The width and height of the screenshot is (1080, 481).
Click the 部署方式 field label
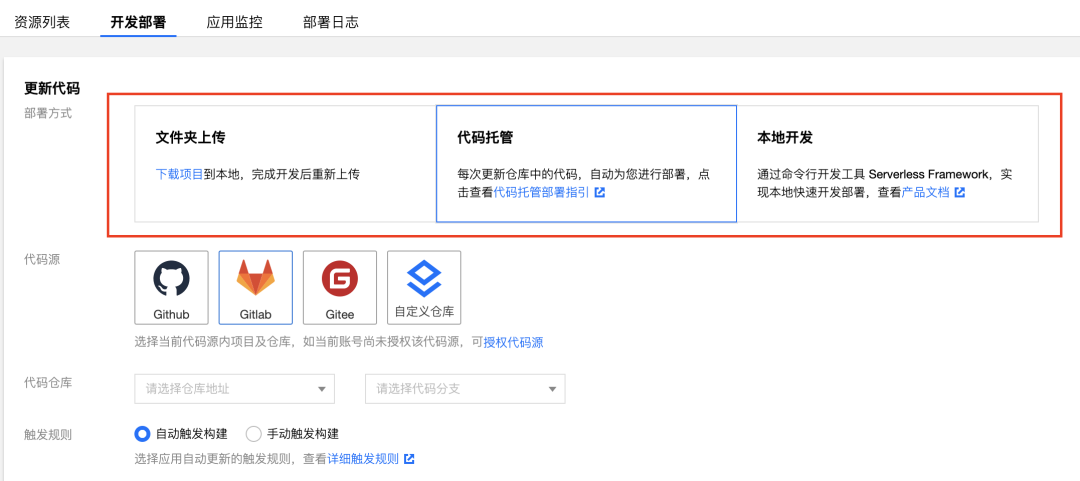(x=48, y=113)
